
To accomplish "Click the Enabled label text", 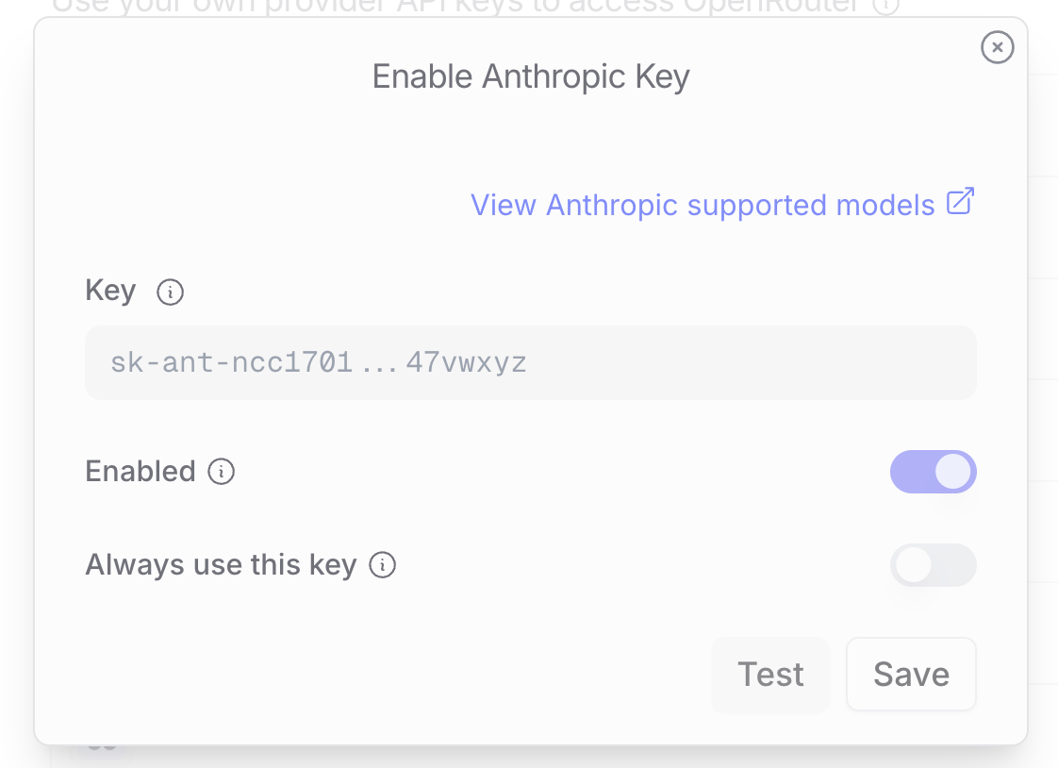I will point(140,471).
